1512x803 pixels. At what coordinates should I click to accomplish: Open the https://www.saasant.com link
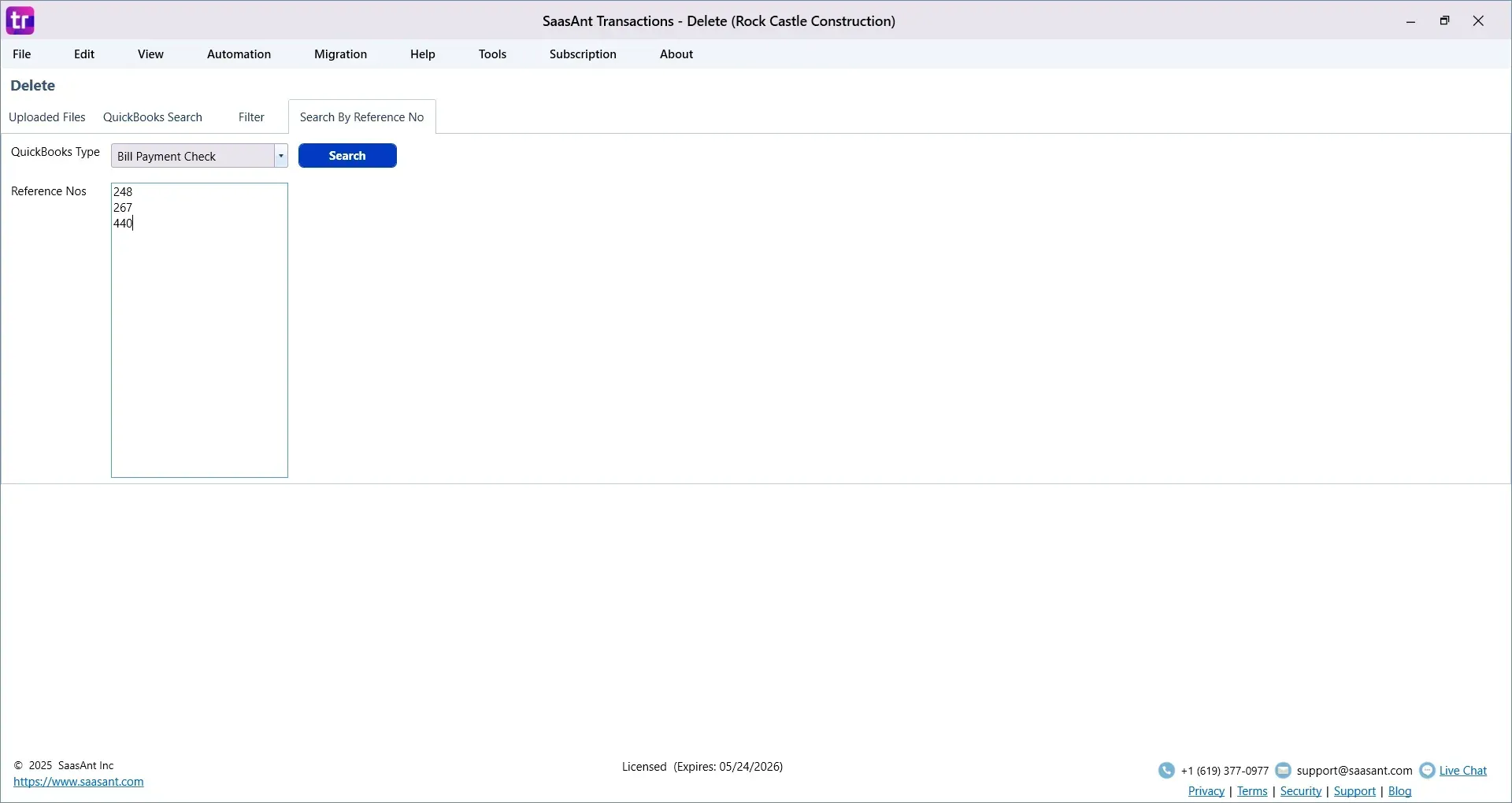click(x=79, y=783)
